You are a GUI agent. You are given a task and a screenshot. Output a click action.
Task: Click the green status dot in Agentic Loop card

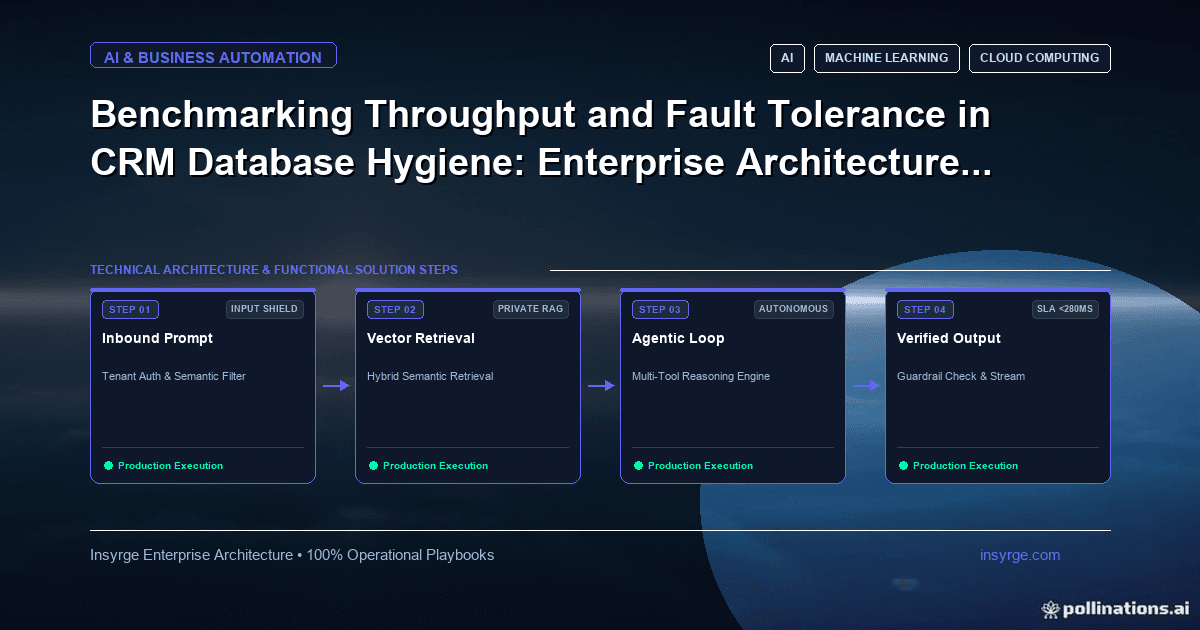click(x=638, y=465)
